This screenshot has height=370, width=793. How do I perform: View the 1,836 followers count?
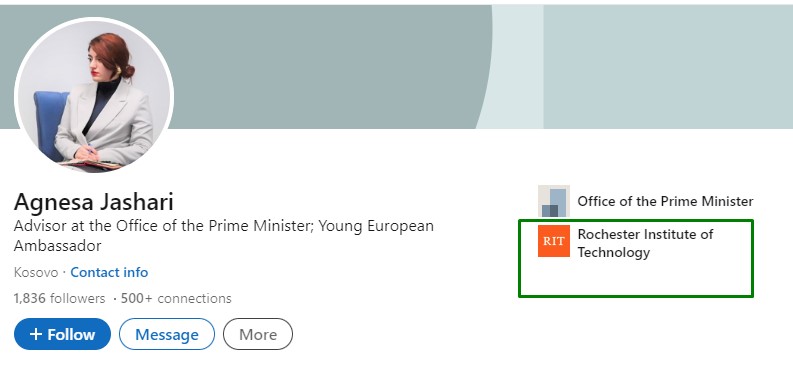60,298
